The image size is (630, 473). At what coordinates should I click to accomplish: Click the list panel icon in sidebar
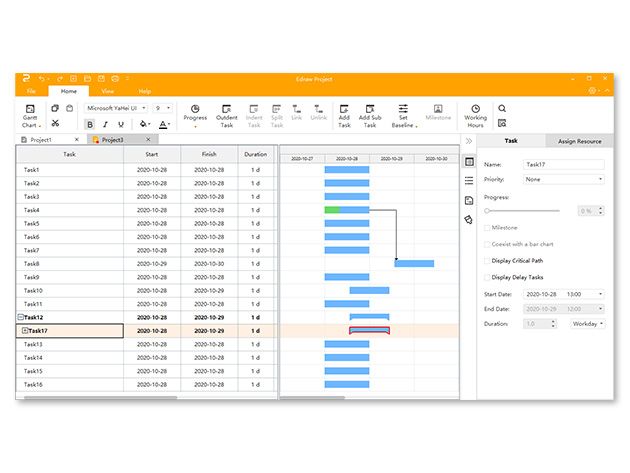click(x=469, y=181)
